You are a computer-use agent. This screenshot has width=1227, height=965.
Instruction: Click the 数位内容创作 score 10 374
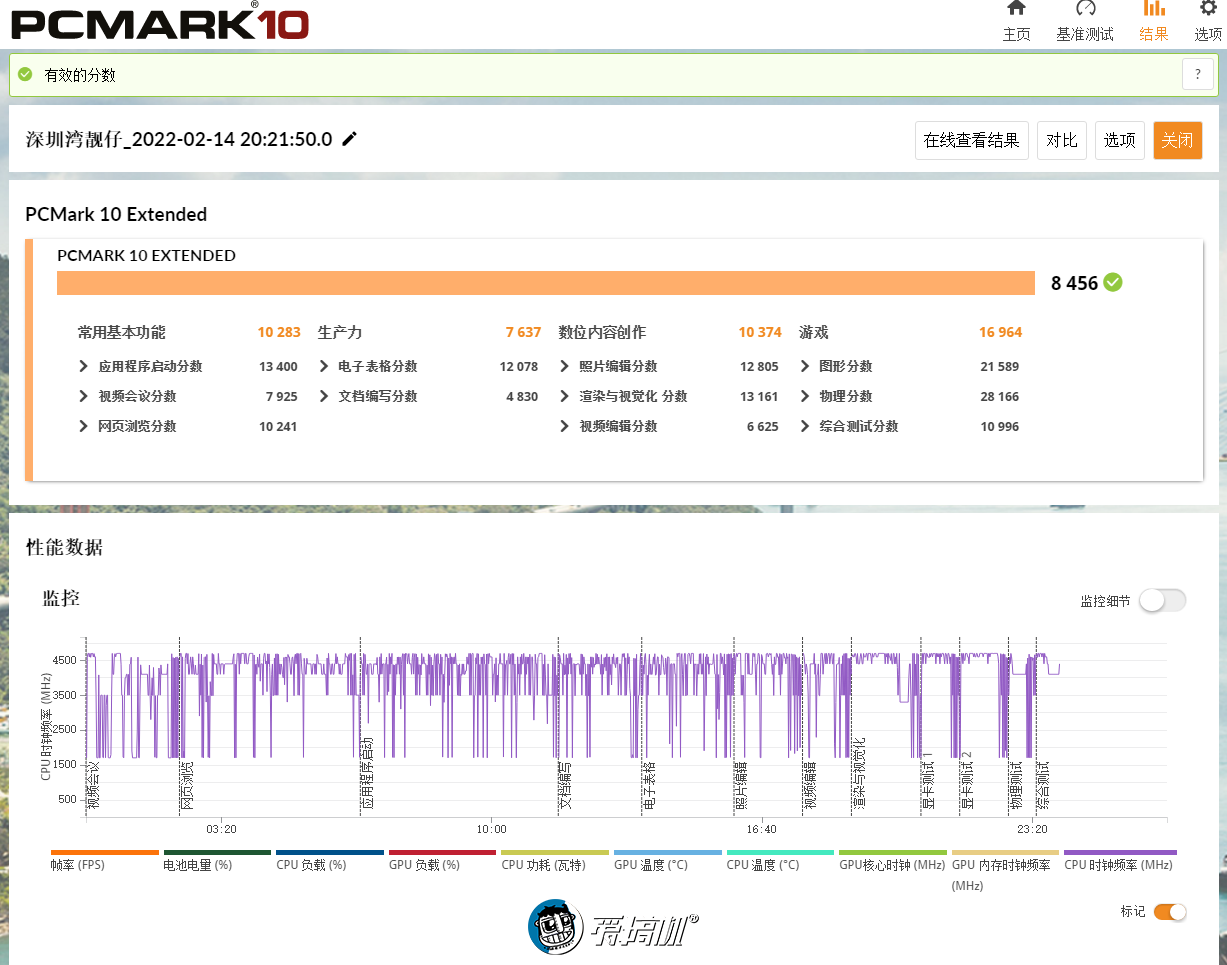pos(760,333)
